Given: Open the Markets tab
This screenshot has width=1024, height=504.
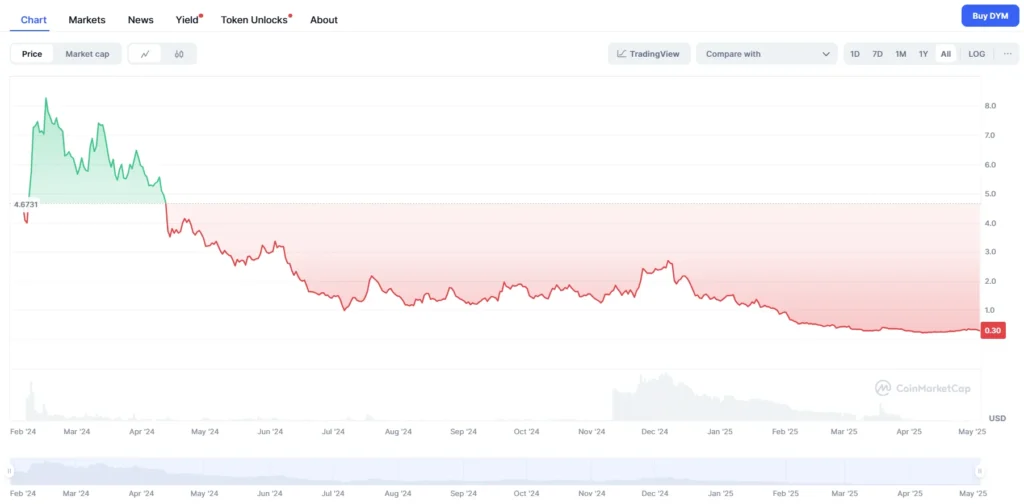Looking at the screenshot, I should click(x=87, y=20).
